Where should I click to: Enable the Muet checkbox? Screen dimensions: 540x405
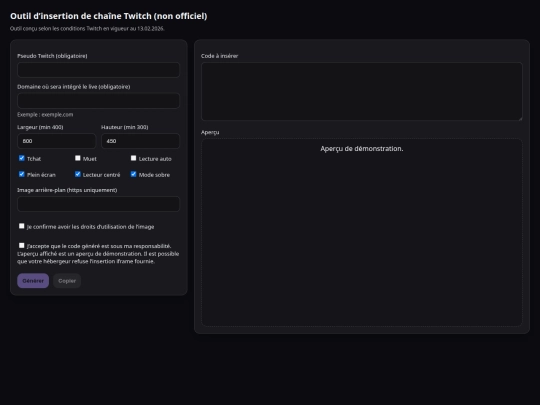(x=77, y=158)
